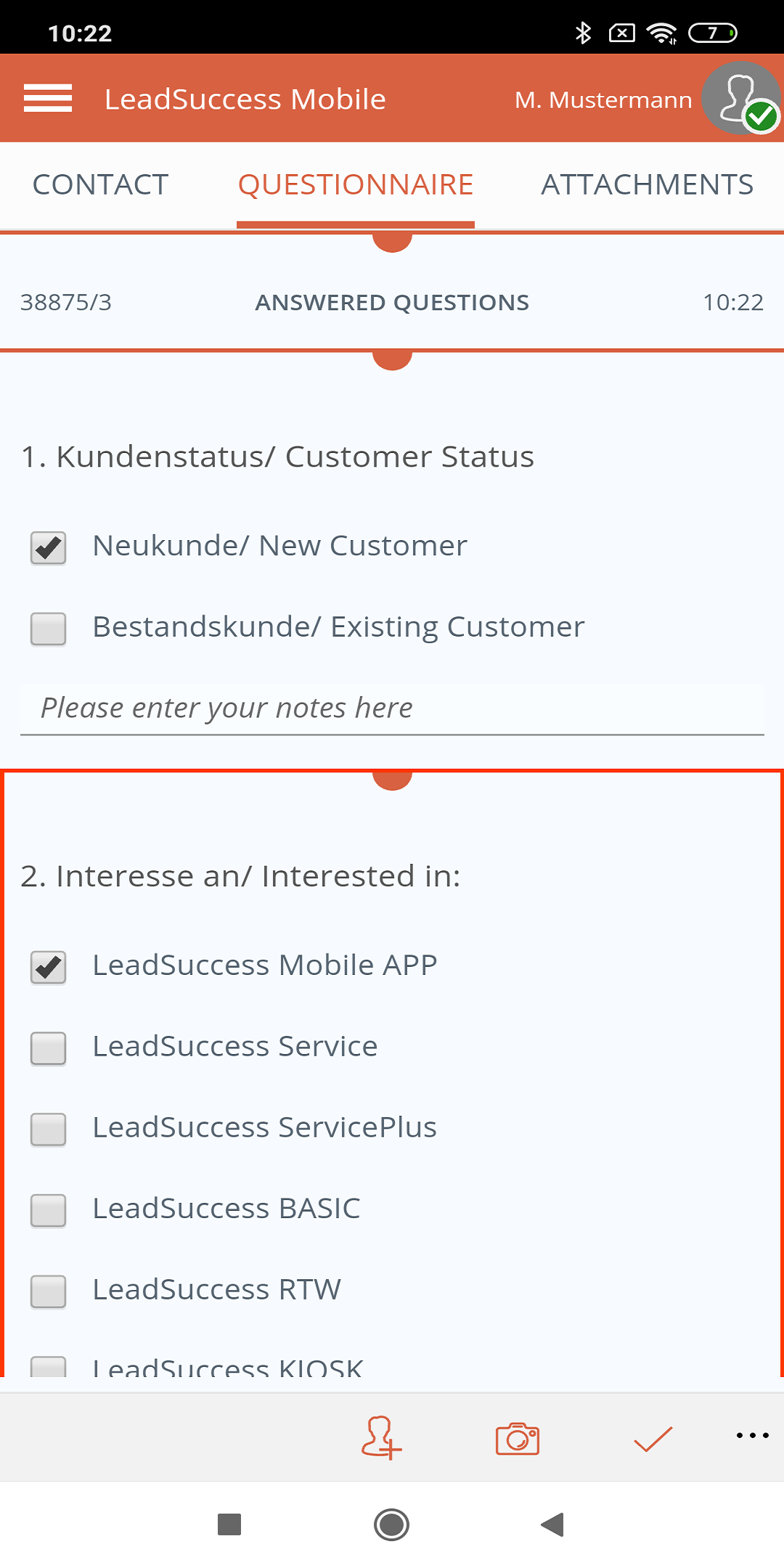Screen dimensions: 784x1568
Task: Open the camera capture icon
Action: coord(517,1438)
